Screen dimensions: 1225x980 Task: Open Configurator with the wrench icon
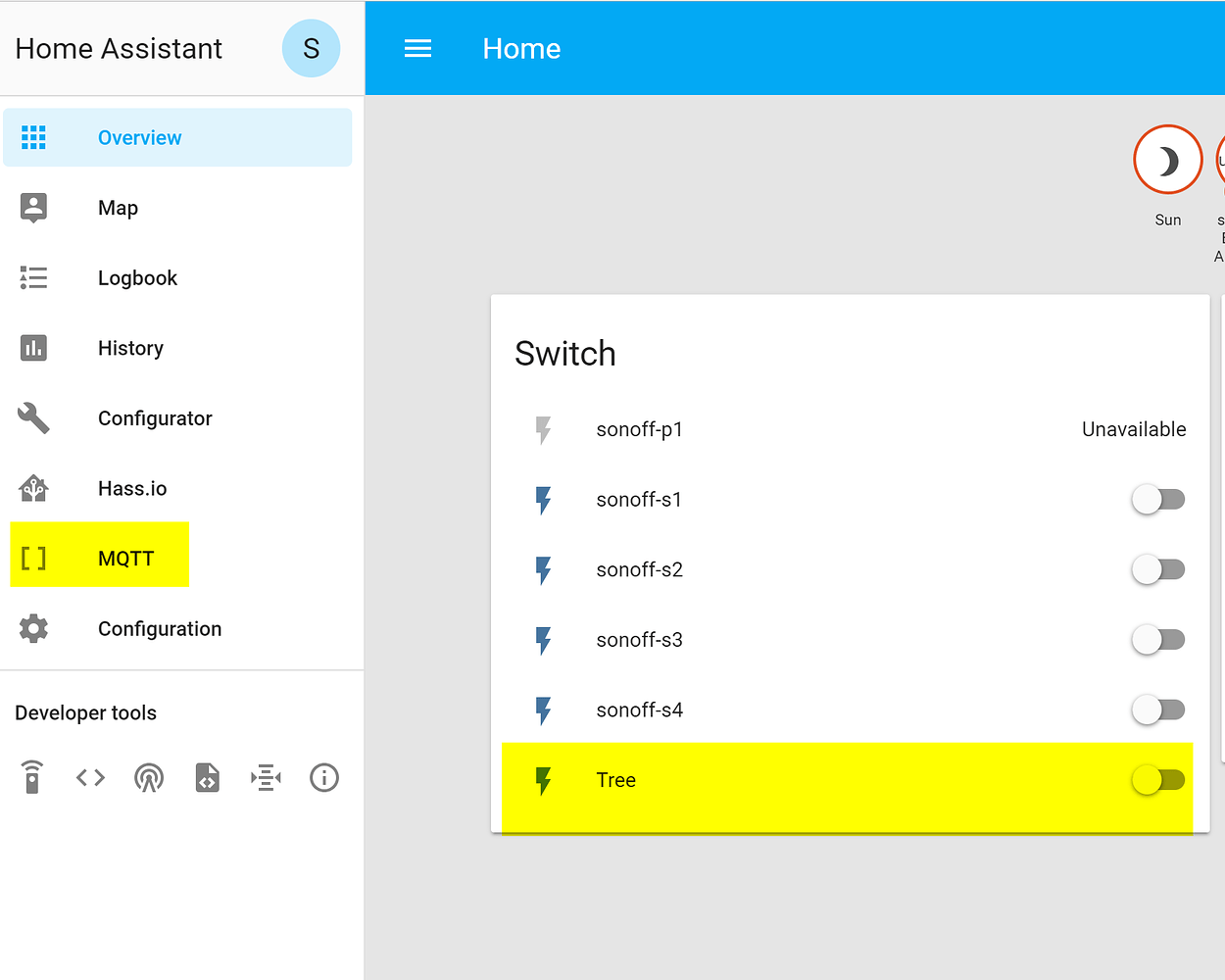click(x=33, y=417)
